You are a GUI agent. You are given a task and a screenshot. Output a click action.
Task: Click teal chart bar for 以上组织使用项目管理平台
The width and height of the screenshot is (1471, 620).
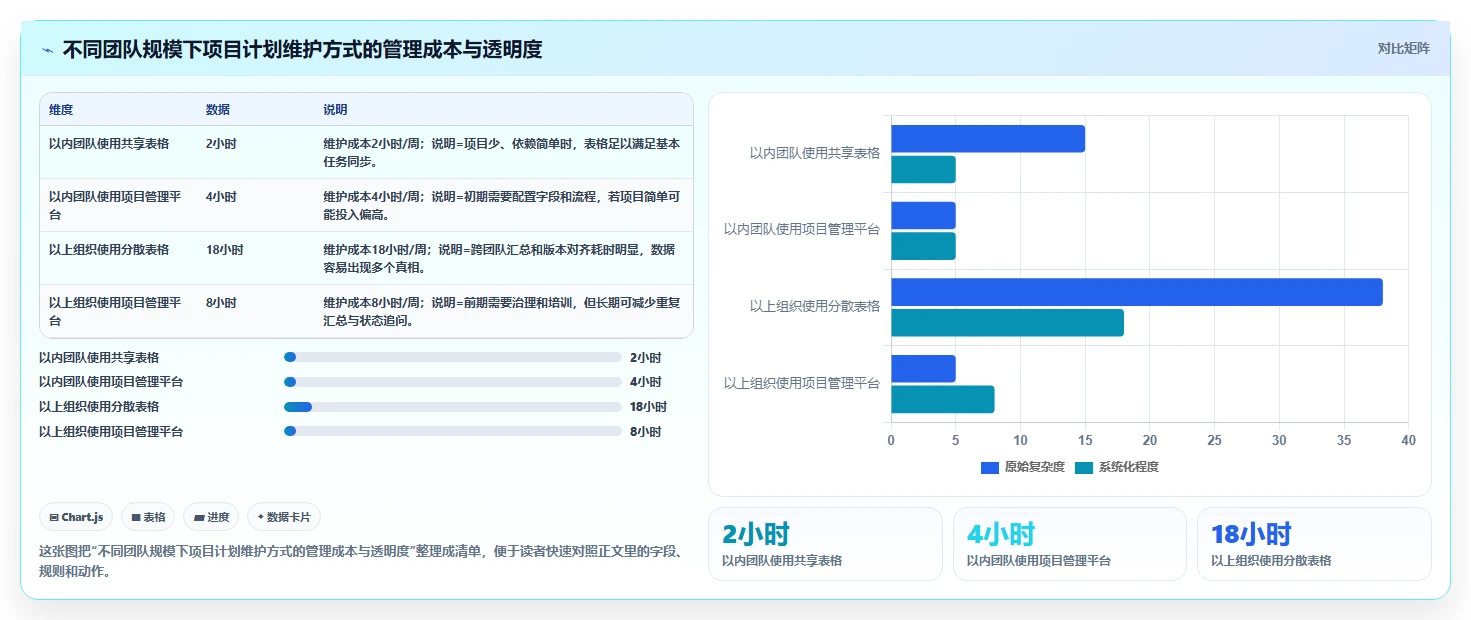943,399
